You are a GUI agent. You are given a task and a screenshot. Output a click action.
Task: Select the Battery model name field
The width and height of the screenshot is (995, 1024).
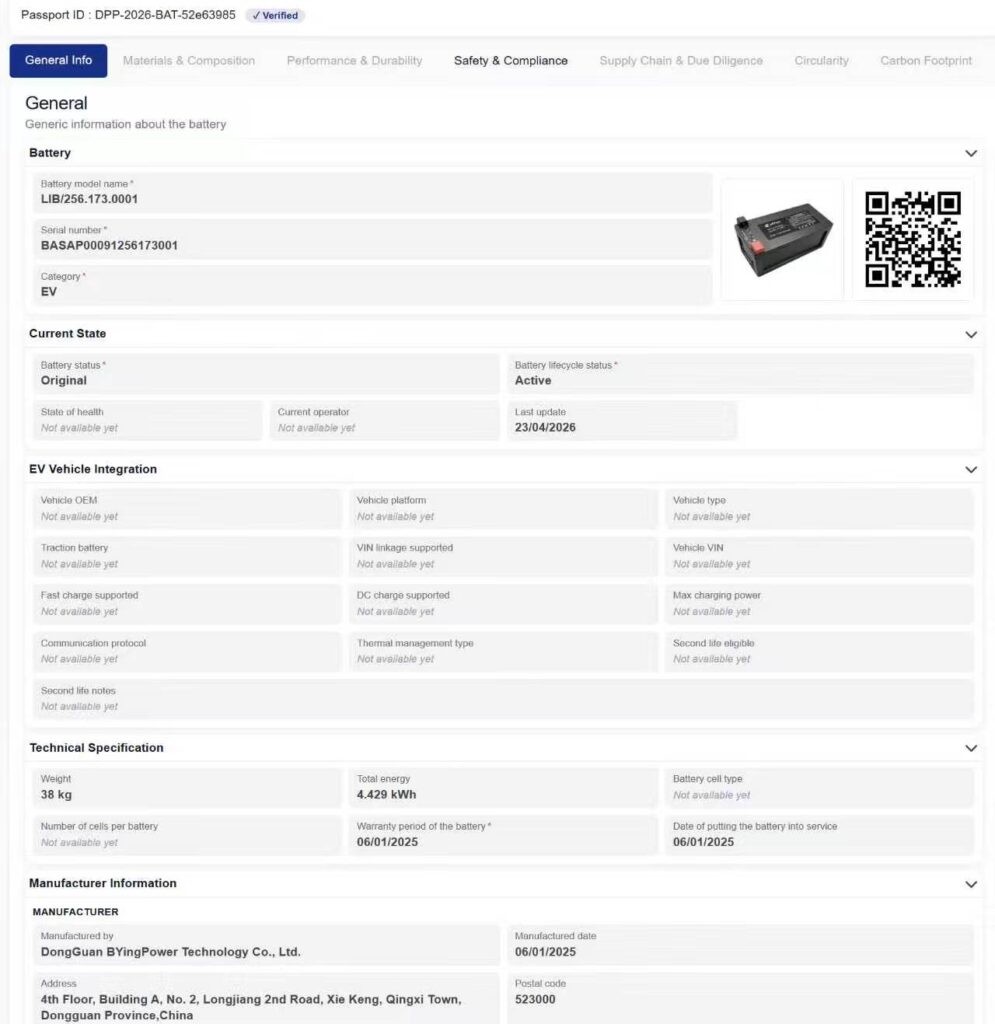373,193
